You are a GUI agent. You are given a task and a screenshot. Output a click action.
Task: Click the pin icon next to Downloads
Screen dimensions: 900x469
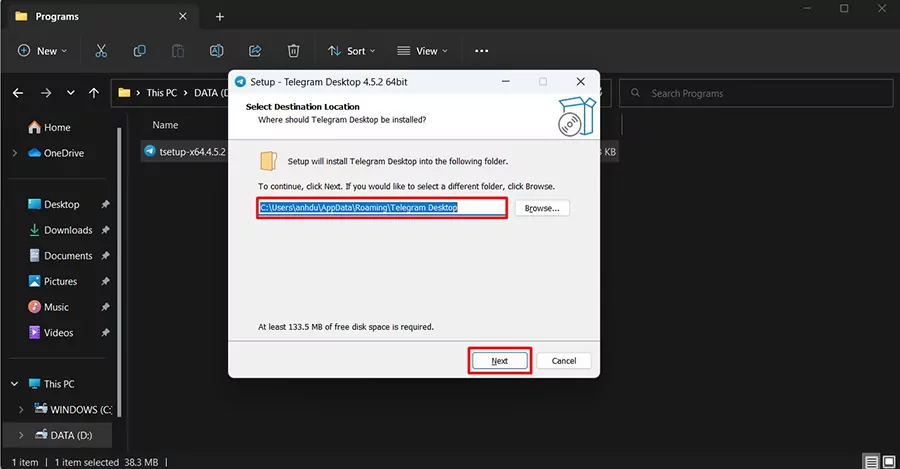click(x=106, y=230)
